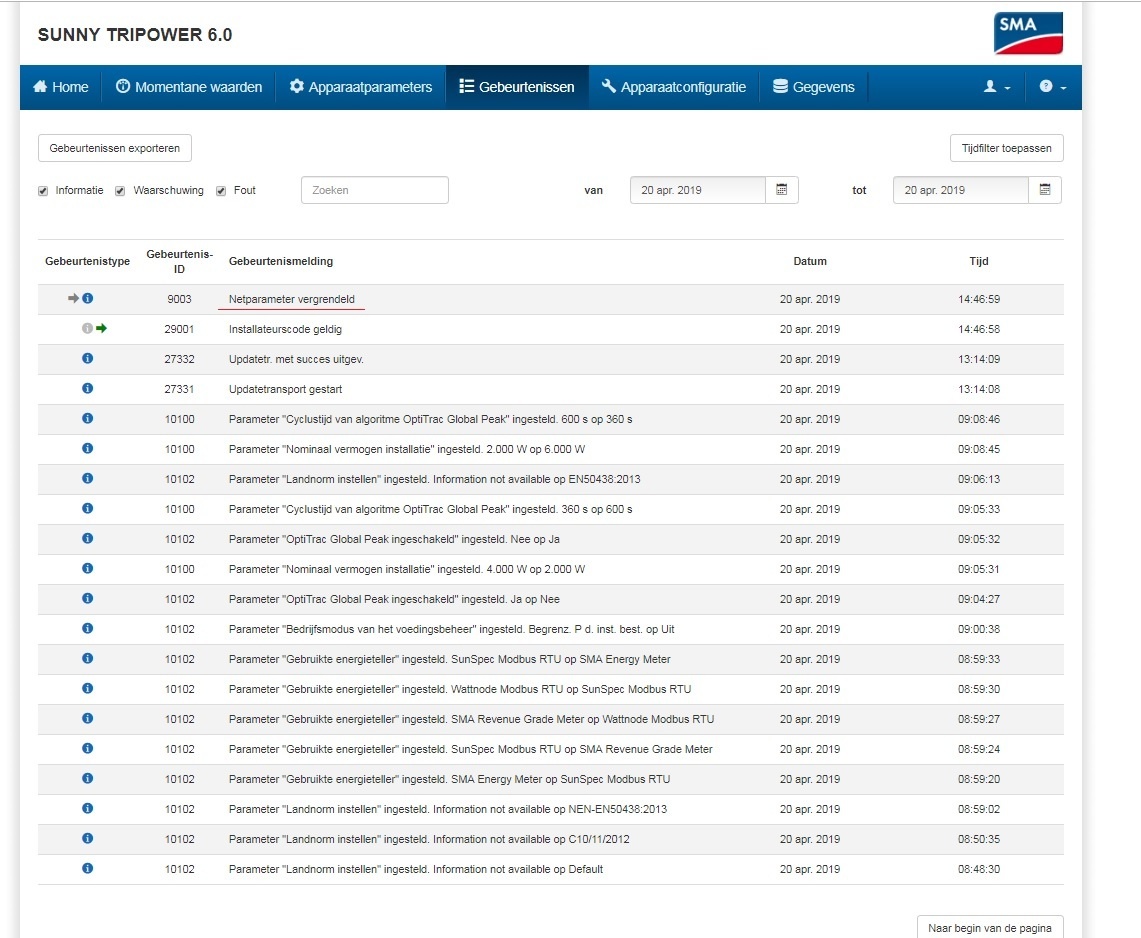Click the Tijd column header
Image resolution: width=1141 pixels, height=938 pixels.
979,261
